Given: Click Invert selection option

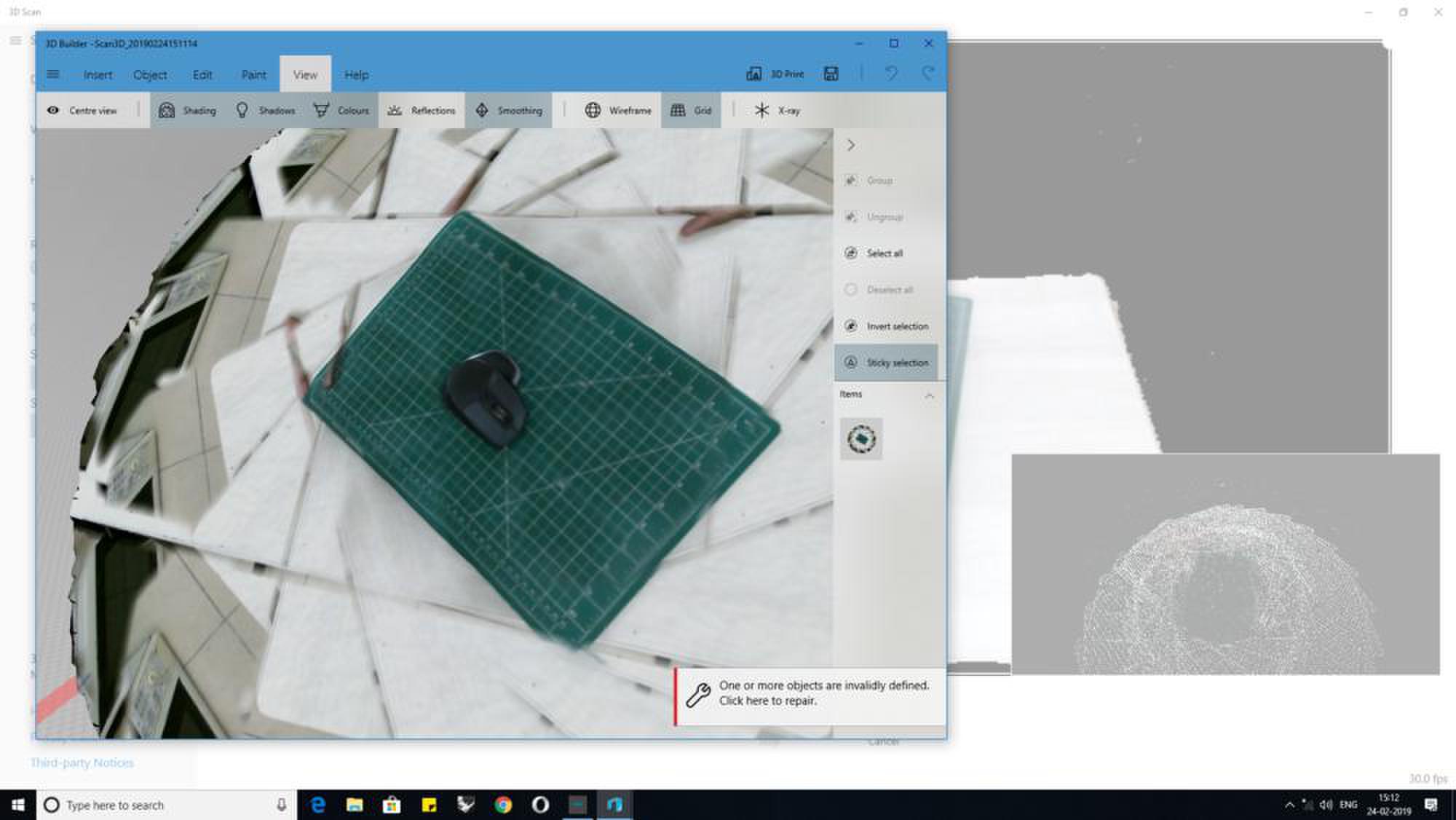Looking at the screenshot, I should click(x=896, y=326).
